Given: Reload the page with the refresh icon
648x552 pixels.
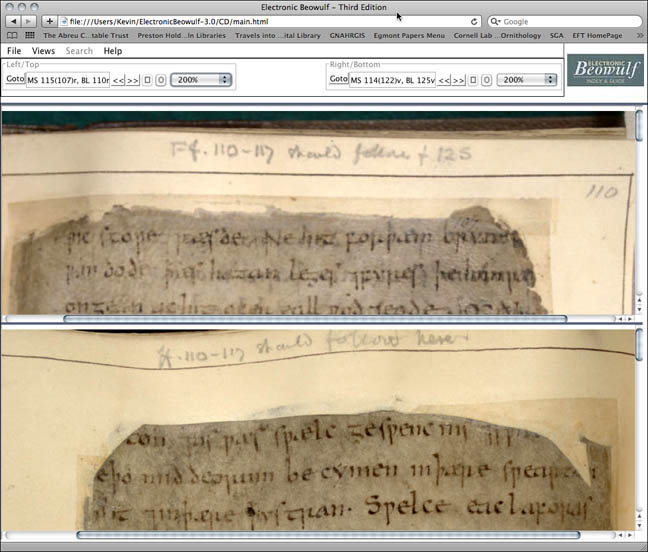Looking at the screenshot, I should pyautogui.click(x=476, y=21).
